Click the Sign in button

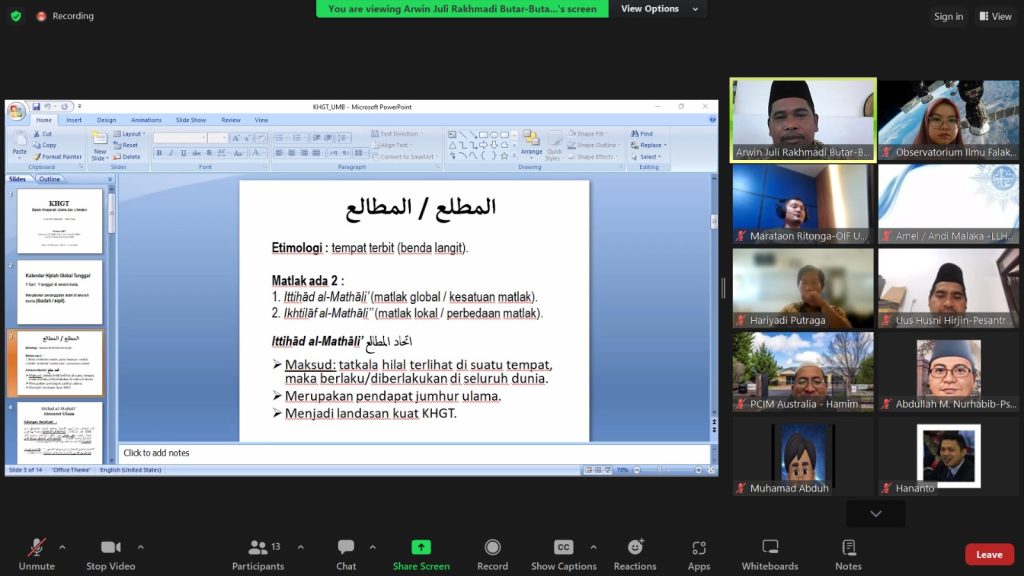coord(948,16)
